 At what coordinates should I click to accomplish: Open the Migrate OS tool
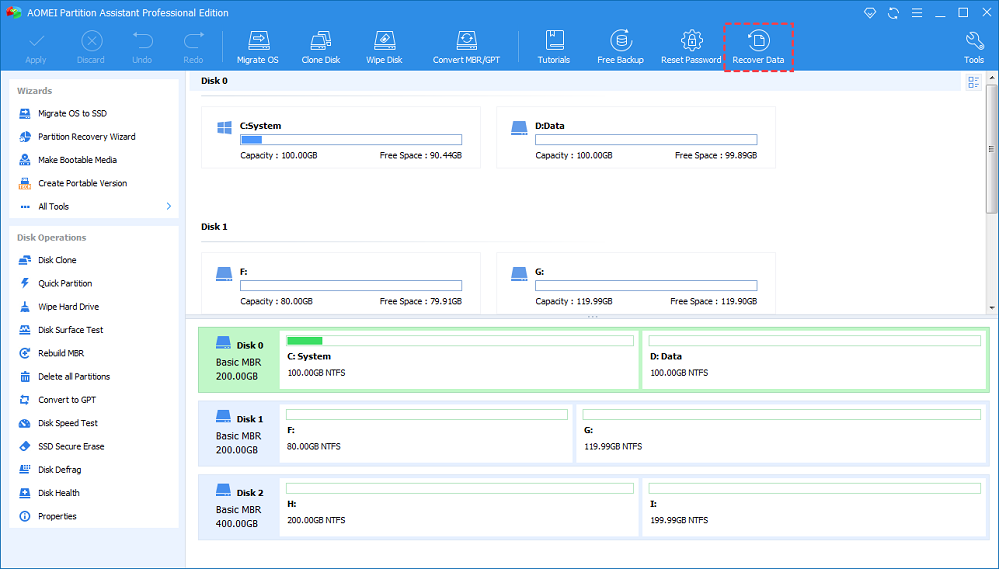(x=257, y=47)
